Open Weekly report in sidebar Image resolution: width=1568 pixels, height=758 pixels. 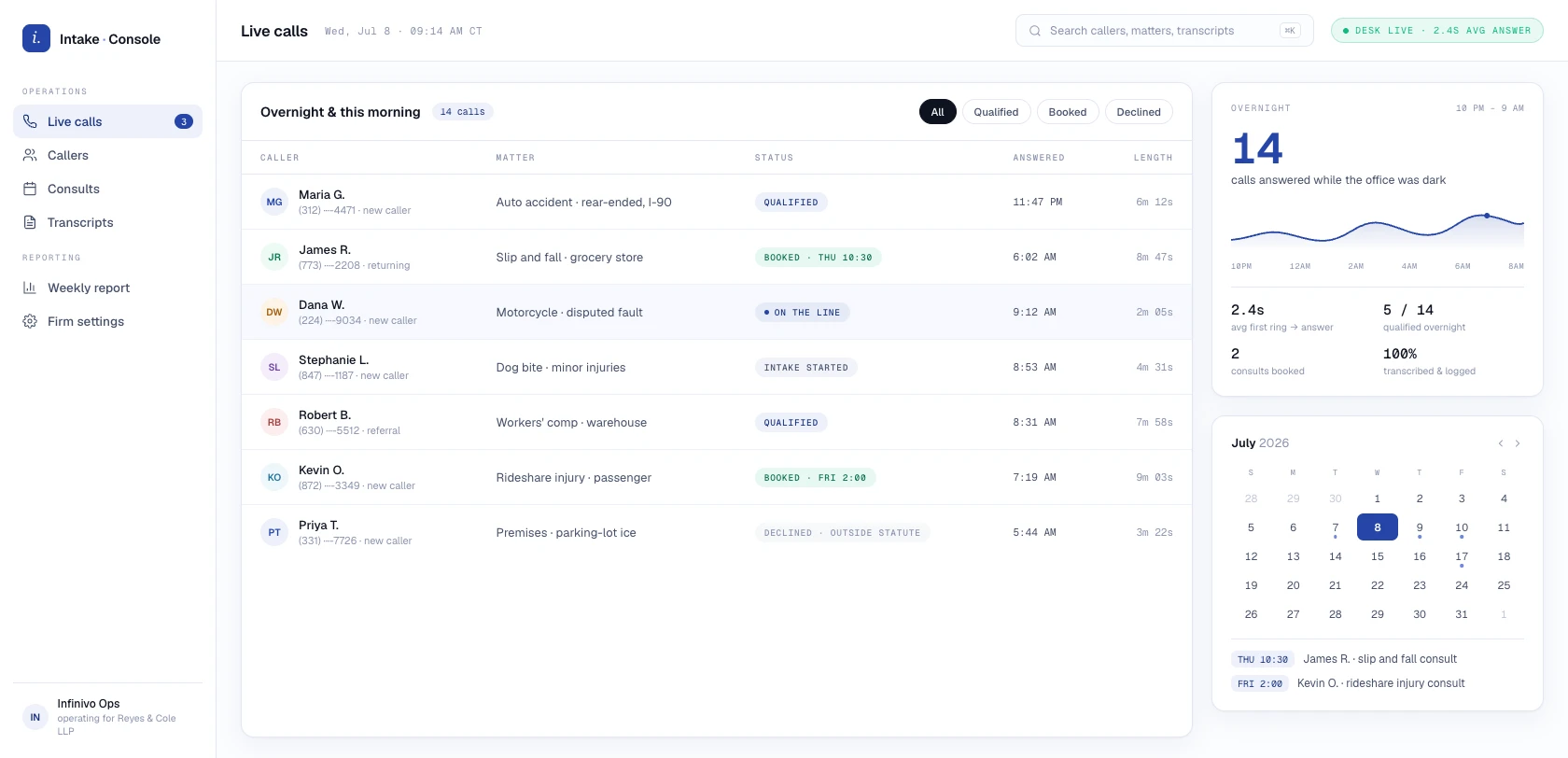[107, 288]
